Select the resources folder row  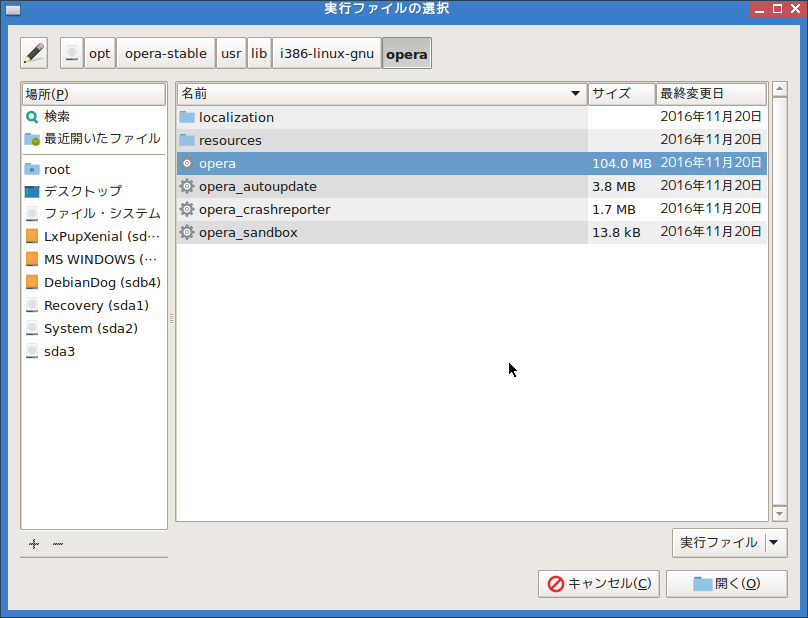[x=472, y=140]
